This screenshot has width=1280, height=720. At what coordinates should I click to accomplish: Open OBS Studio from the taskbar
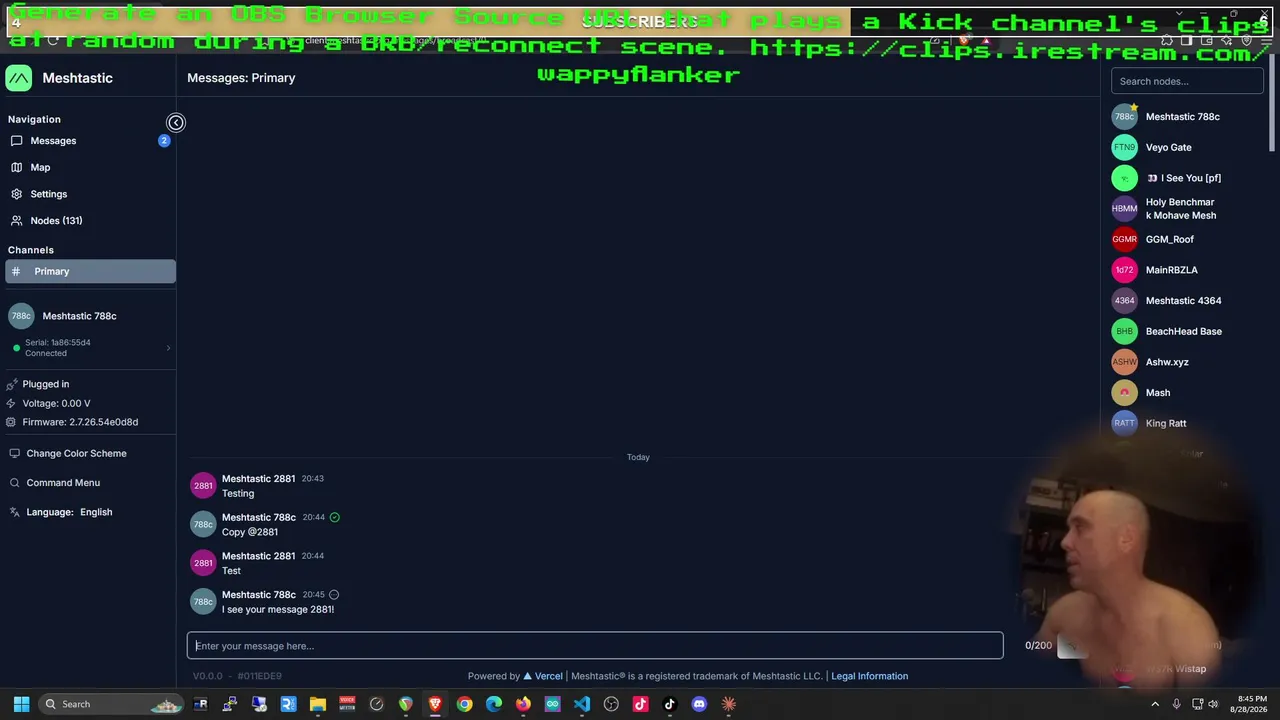coord(611,704)
